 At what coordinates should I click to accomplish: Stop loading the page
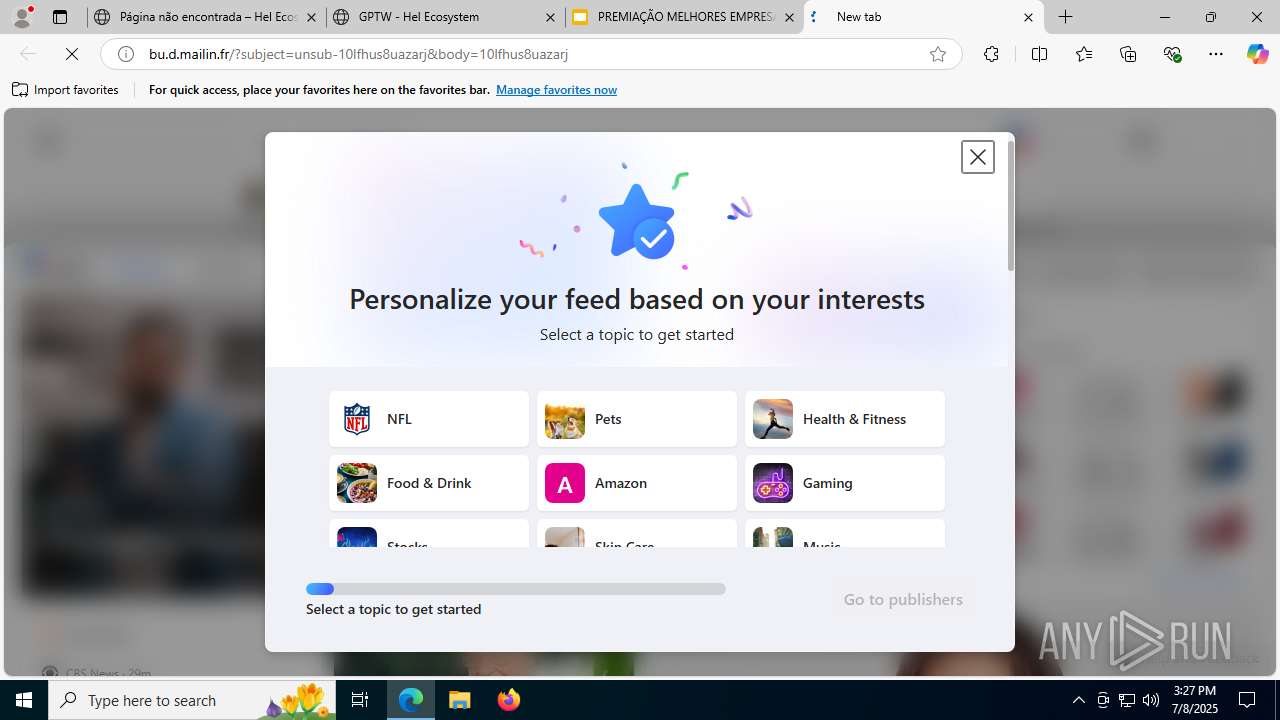coord(72,54)
